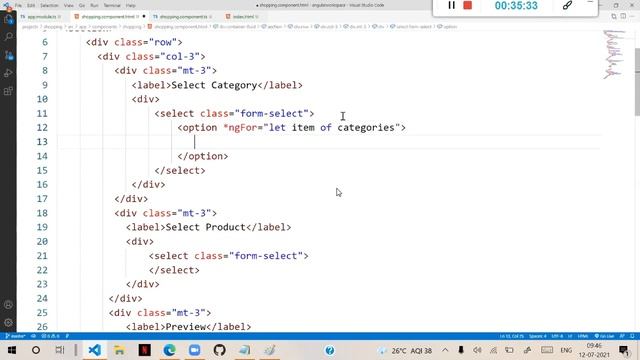Open the File menu
The width and height of the screenshot is (640, 360).
tap(18, 5)
